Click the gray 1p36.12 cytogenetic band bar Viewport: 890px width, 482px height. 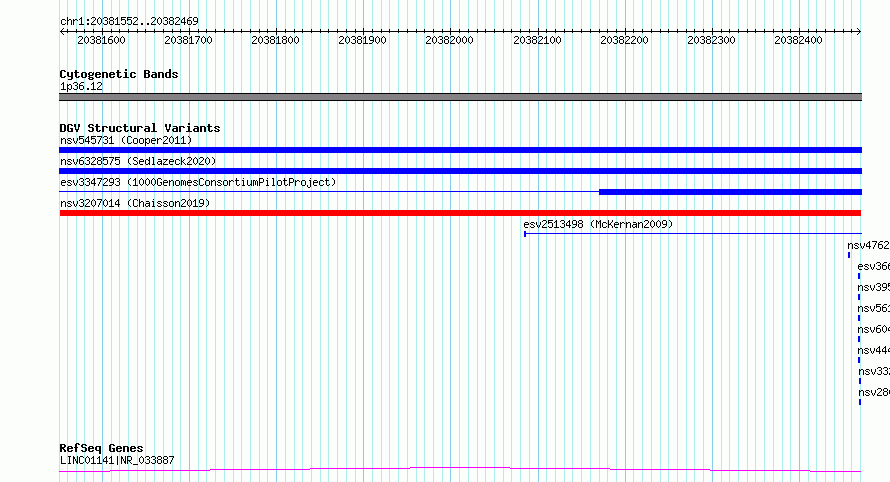(x=460, y=97)
